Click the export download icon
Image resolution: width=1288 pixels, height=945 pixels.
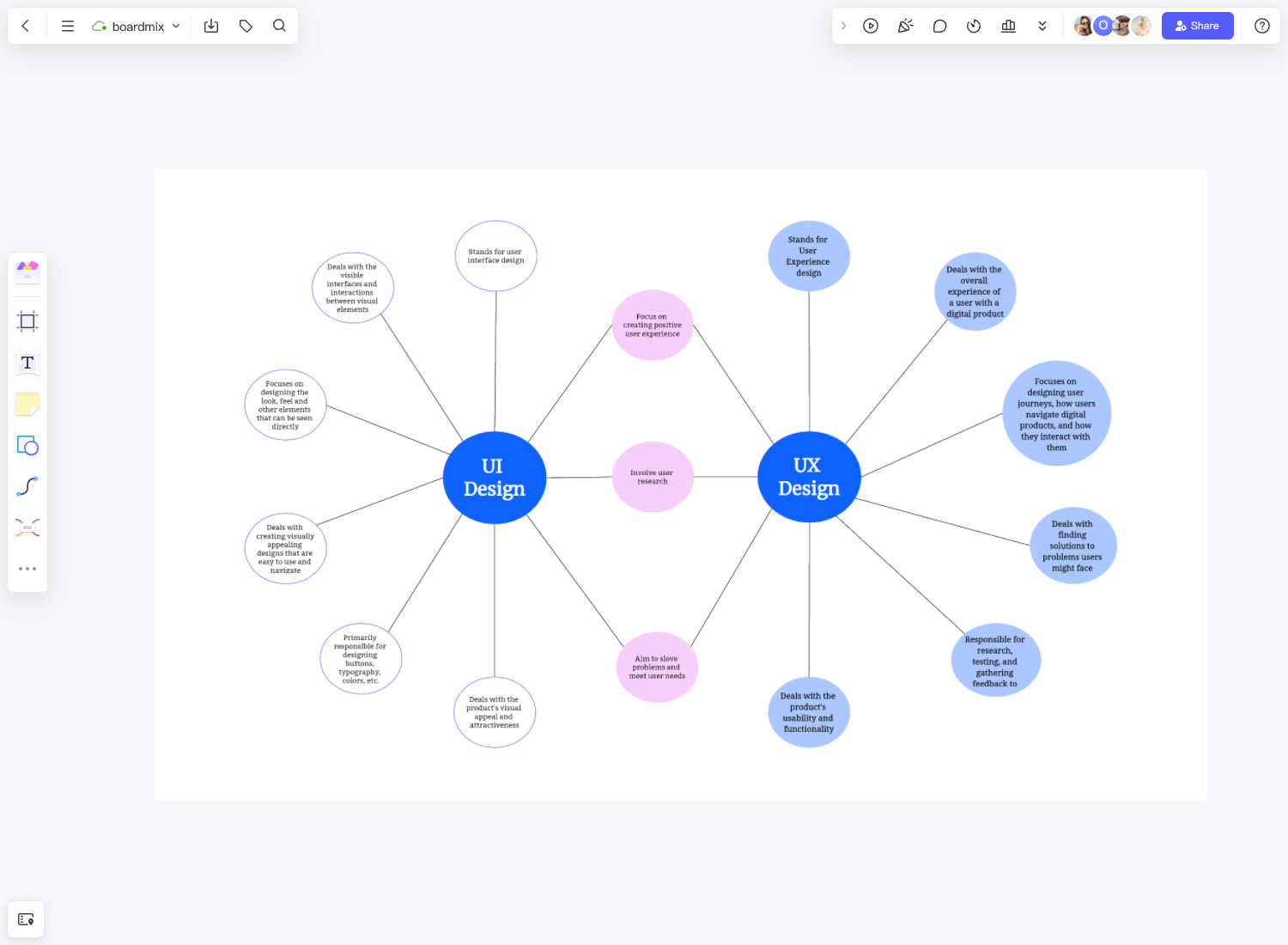pyautogui.click(x=211, y=26)
